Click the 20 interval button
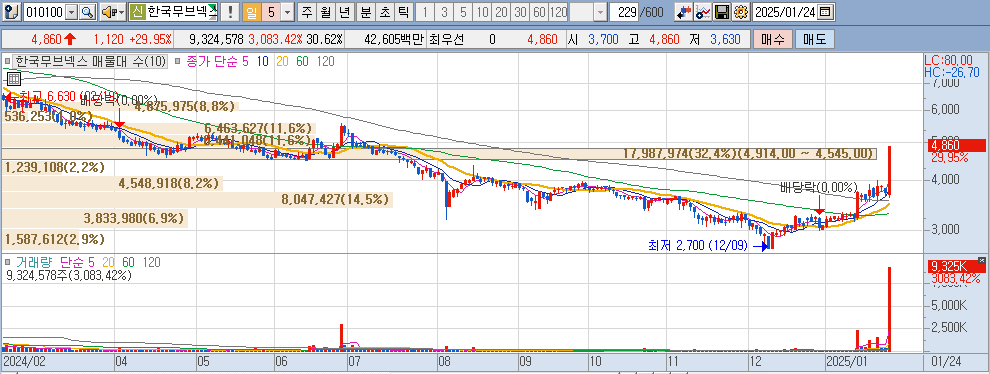 502,11
